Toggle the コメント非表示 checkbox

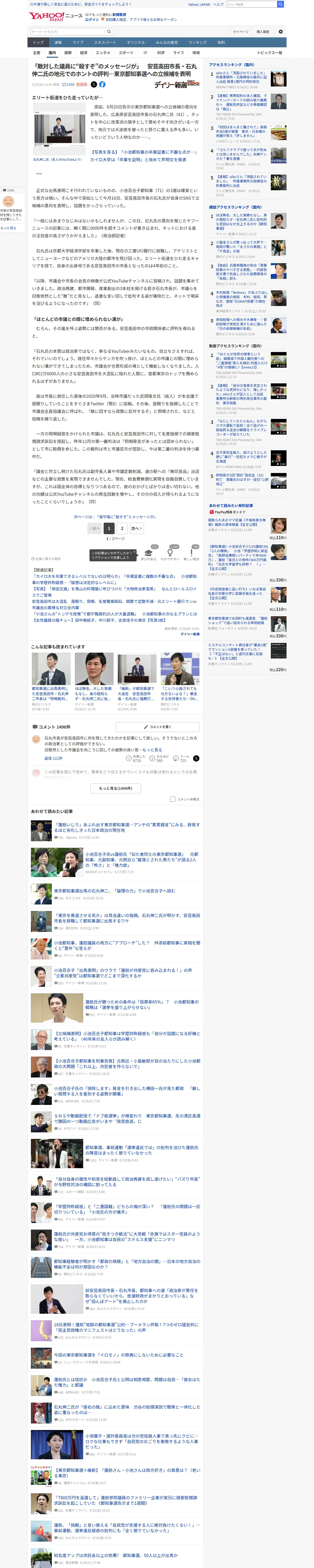pyautogui.click(x=172, y=799)
